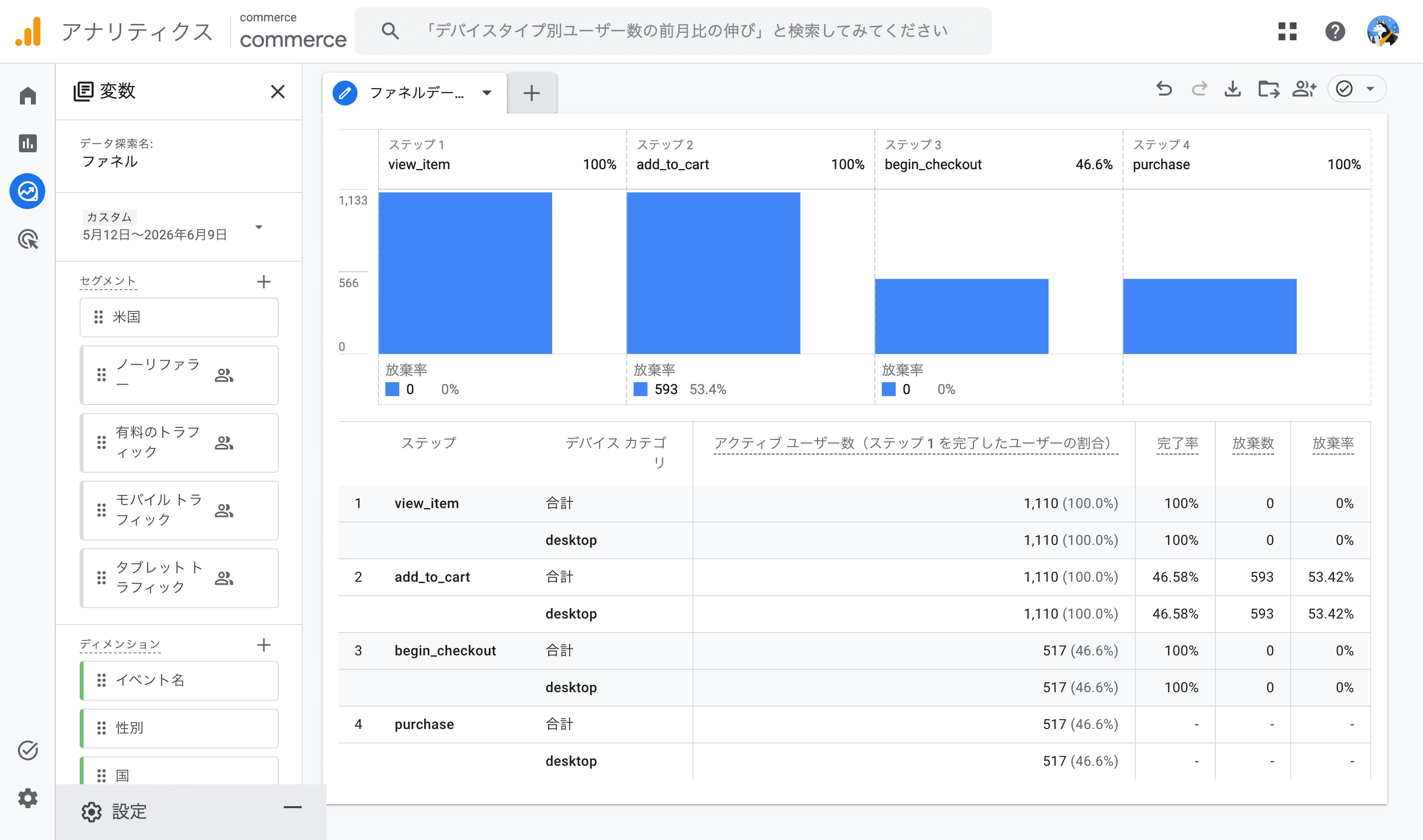
Task: Click the undo arrow icon
Action: pos(1164,89)
